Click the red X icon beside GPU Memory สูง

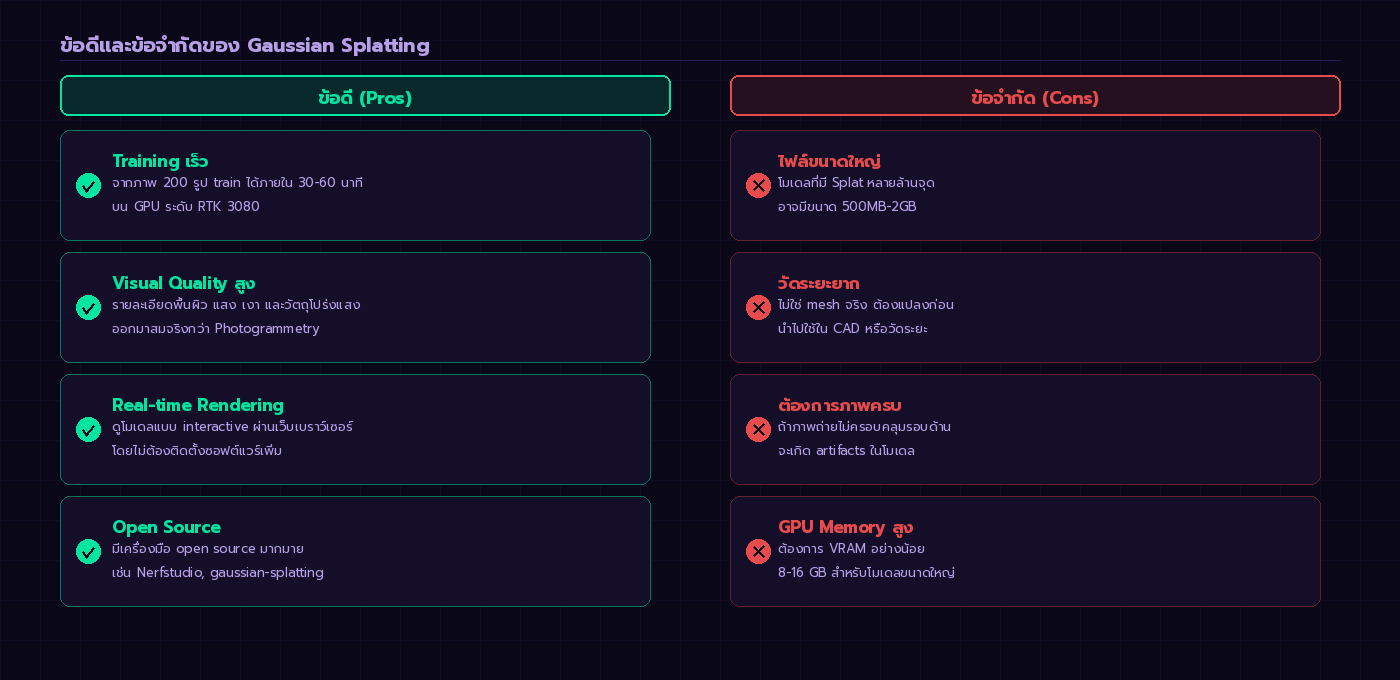pos(758,552)
